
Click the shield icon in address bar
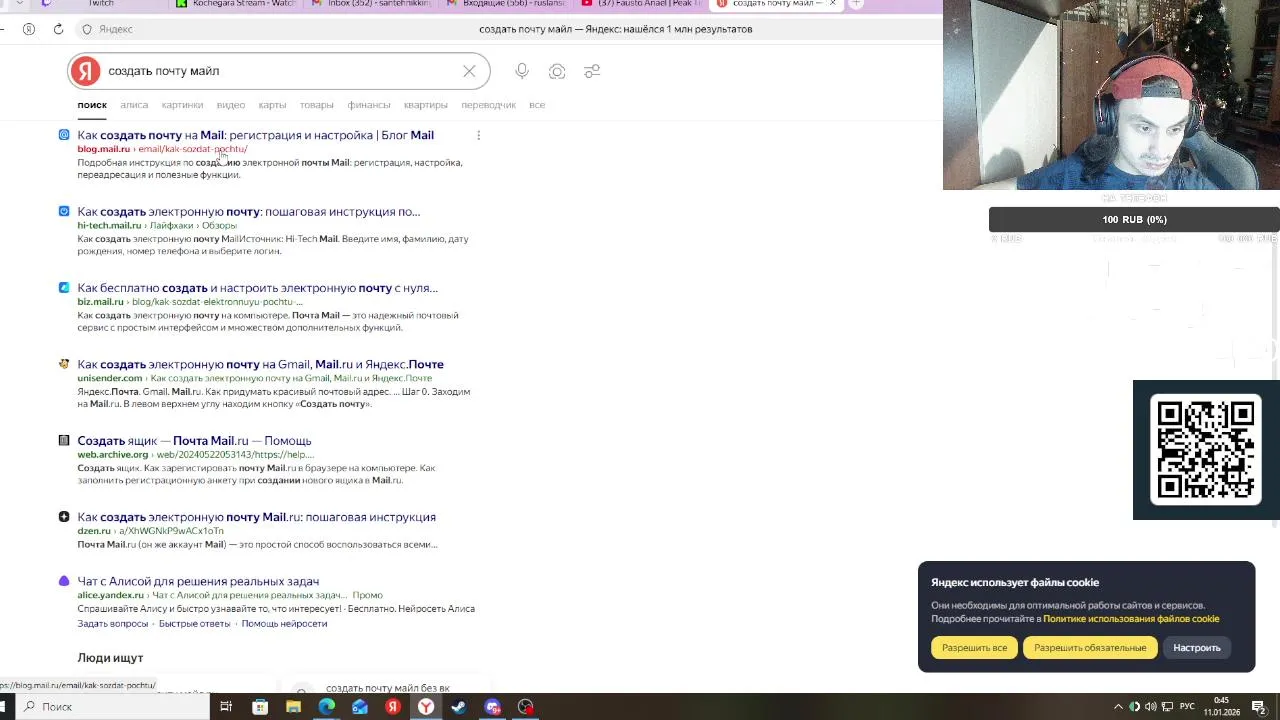pyautogui.click(x=87, y=29)
